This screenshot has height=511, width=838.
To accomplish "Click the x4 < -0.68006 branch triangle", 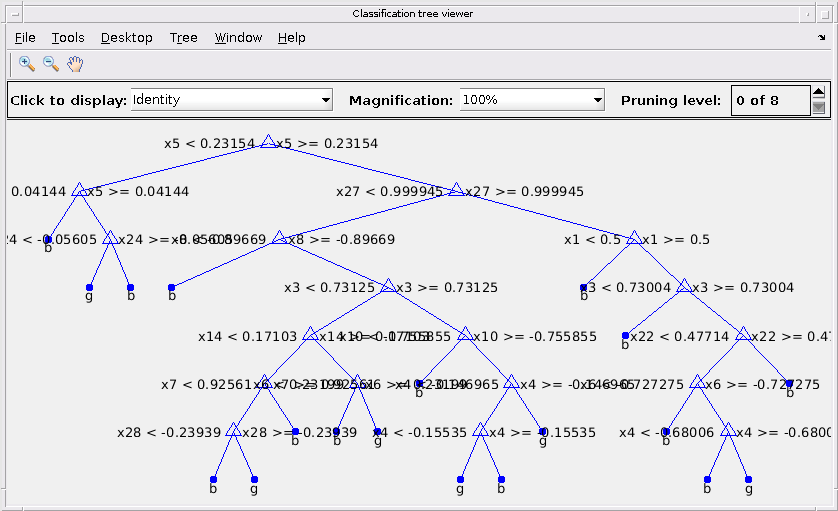I will click(x=728, y=430).
